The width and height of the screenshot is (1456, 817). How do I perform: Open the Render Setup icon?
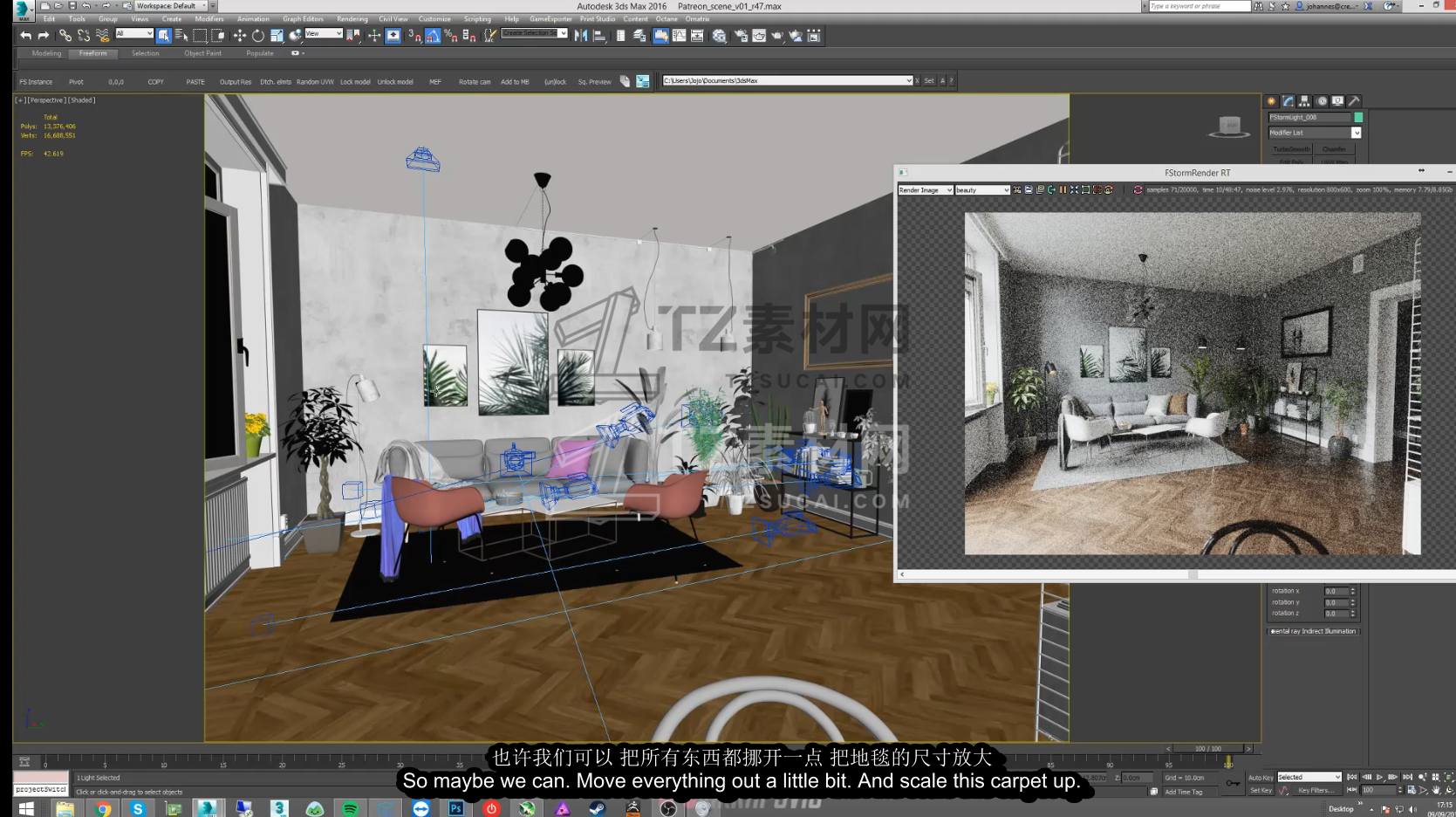(741, 36)
